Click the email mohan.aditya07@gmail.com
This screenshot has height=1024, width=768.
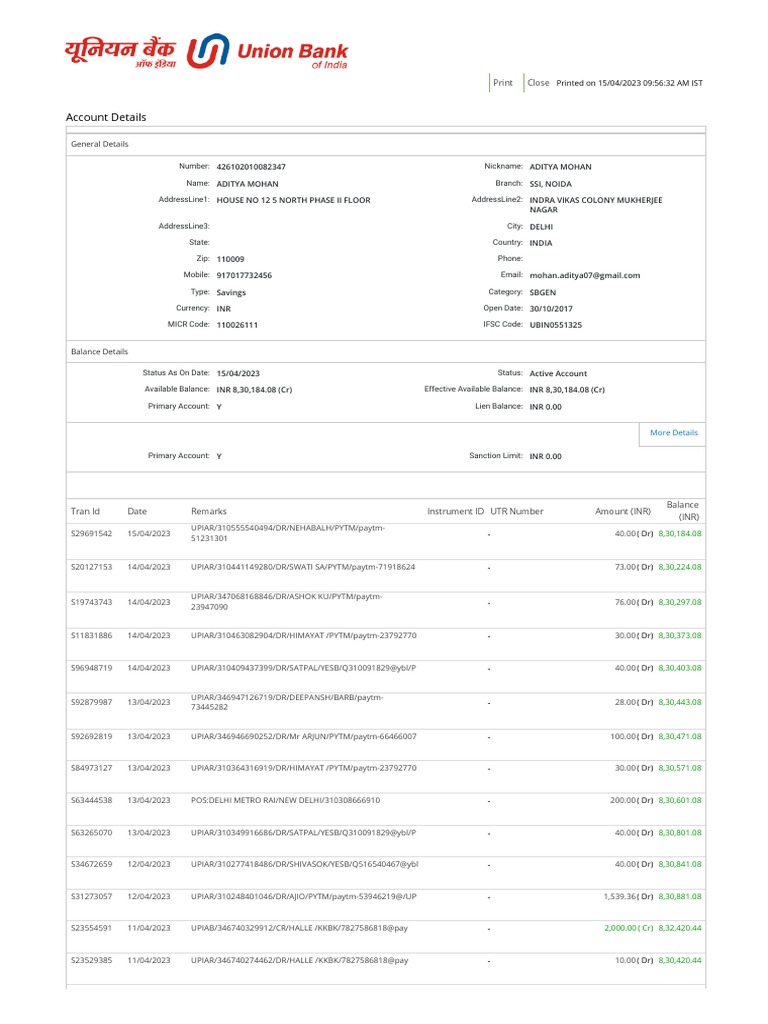pos(585,275)
